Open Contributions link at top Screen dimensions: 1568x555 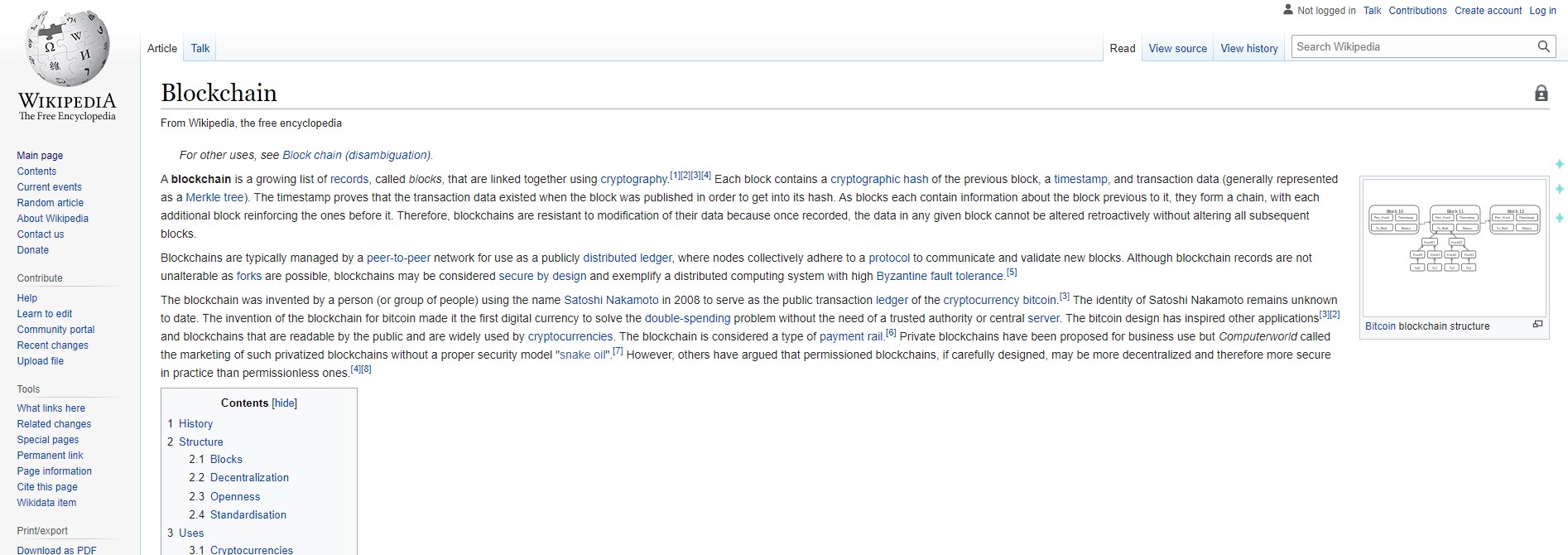pyautogui.click(x=1417, y=11)
